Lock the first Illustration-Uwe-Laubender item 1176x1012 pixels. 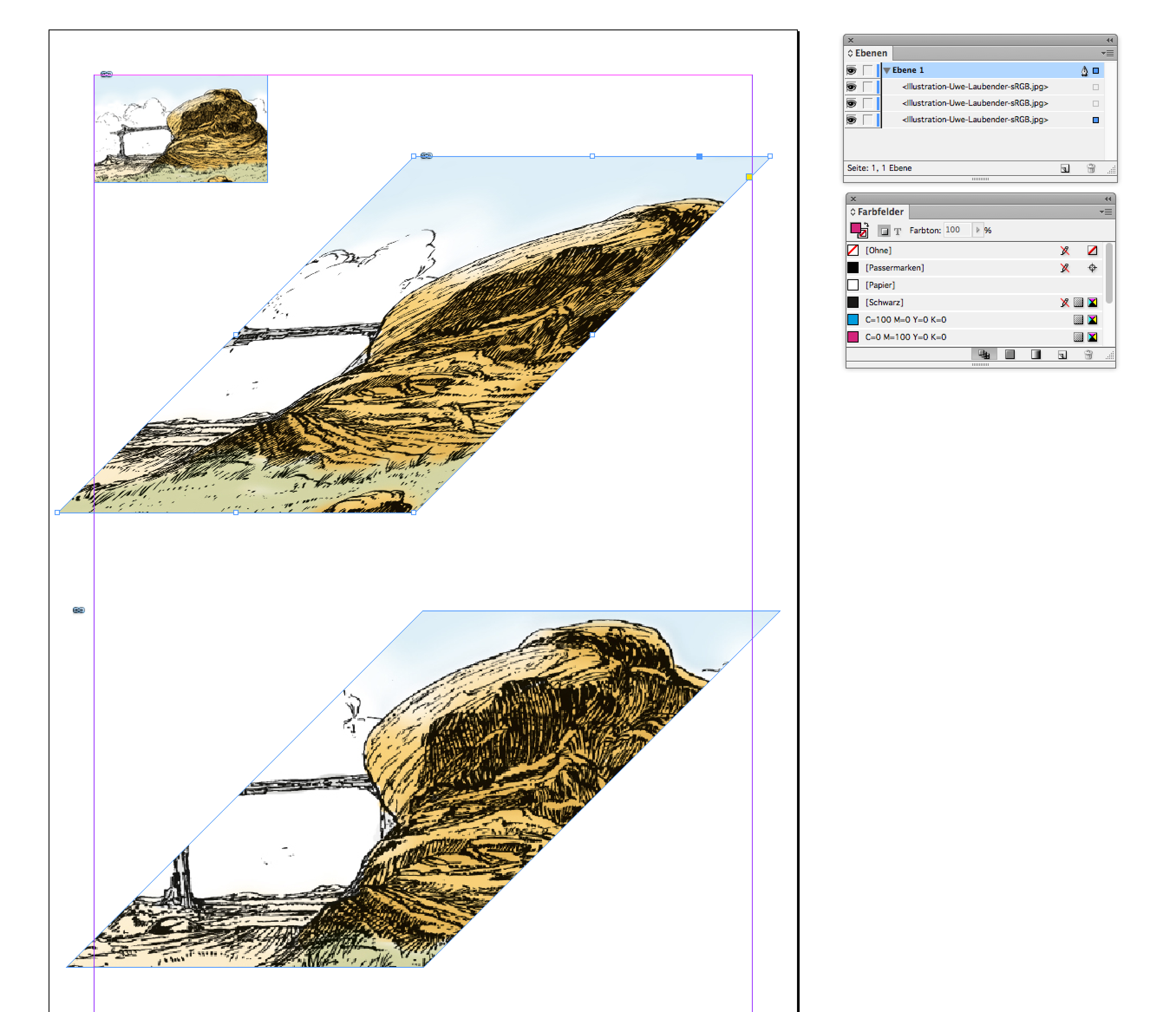pos(867,87)
